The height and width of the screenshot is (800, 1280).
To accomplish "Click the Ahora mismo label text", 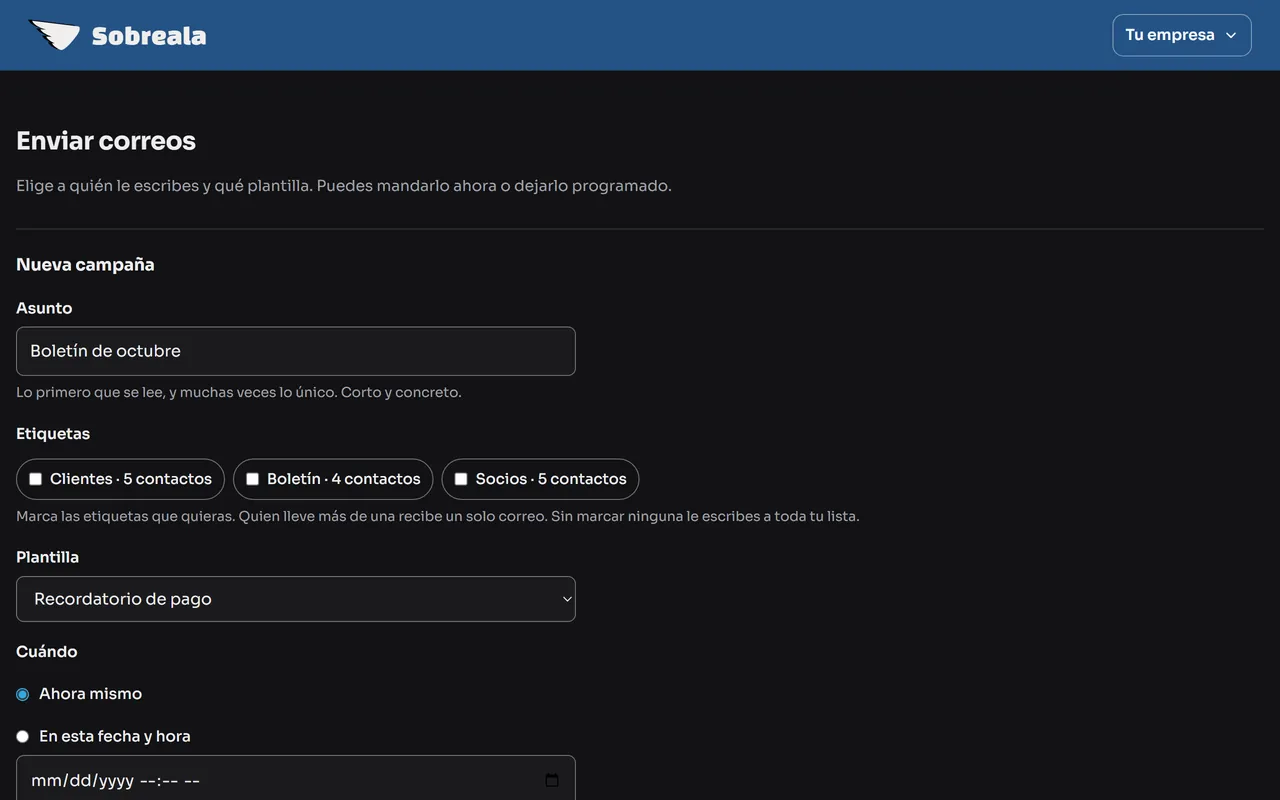I will pyautogui.click(x=90, y=694).
